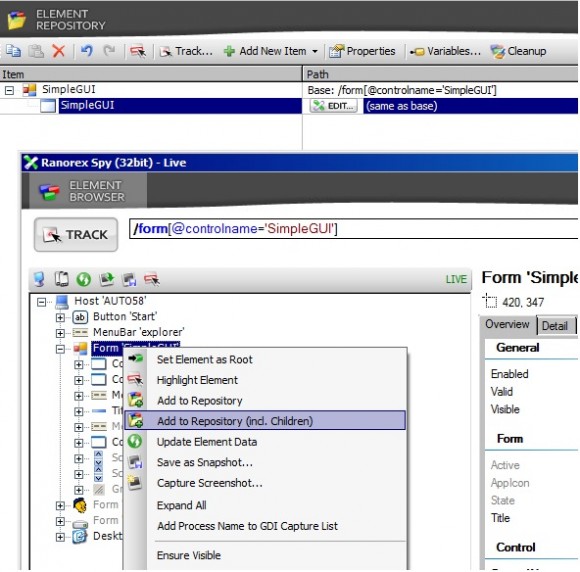Viewport: 580px width, 572px height.
Task: Click the mobile device icon in Spy toolbar
Action: click(x=61, y=279)
